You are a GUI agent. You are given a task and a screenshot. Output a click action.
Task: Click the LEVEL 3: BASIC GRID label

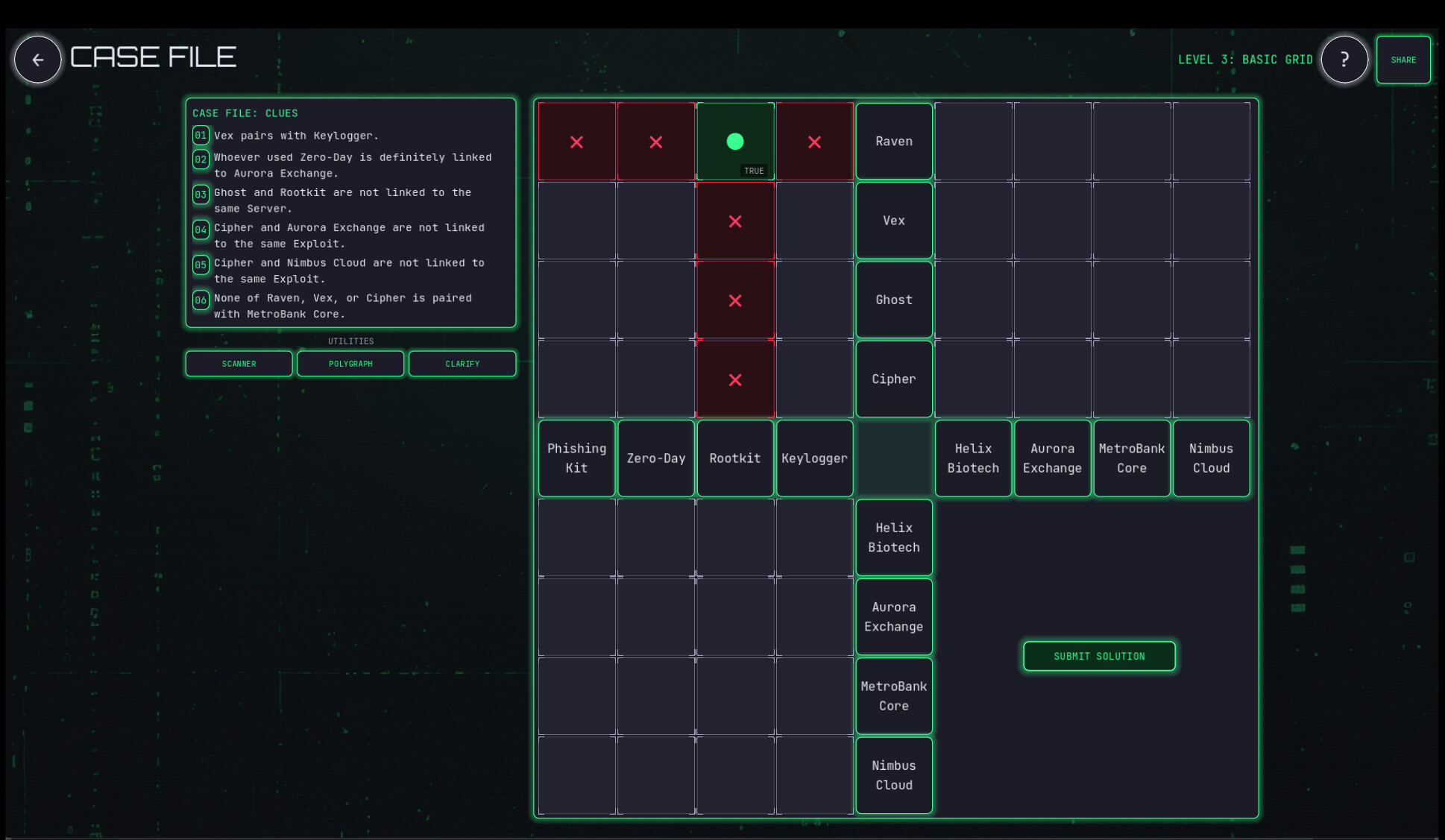[x=1245, y=60]
